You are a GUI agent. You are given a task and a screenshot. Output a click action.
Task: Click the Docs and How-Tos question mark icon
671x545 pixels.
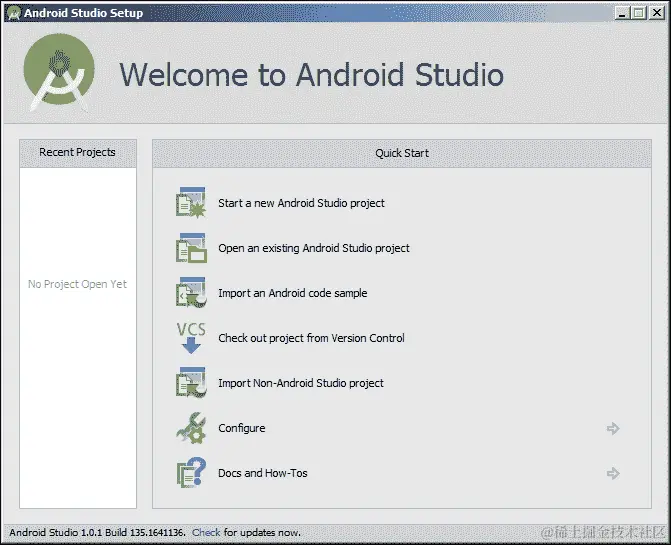tap(191, 473)
